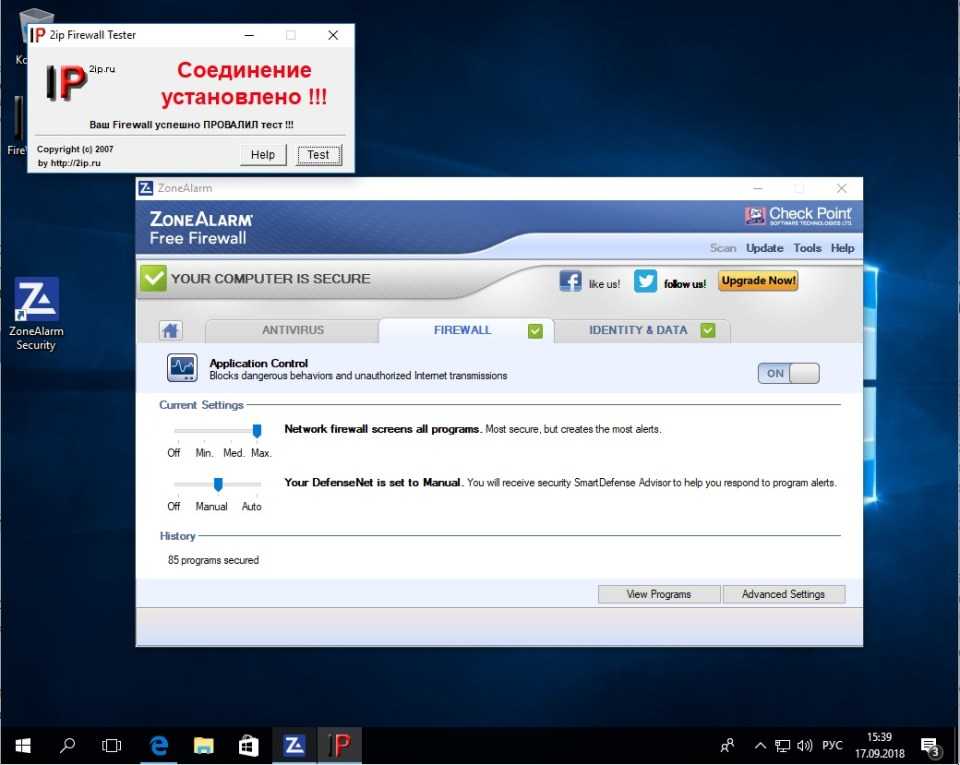Click the View Programs button

pyautogui.click(x=658, y=594)
